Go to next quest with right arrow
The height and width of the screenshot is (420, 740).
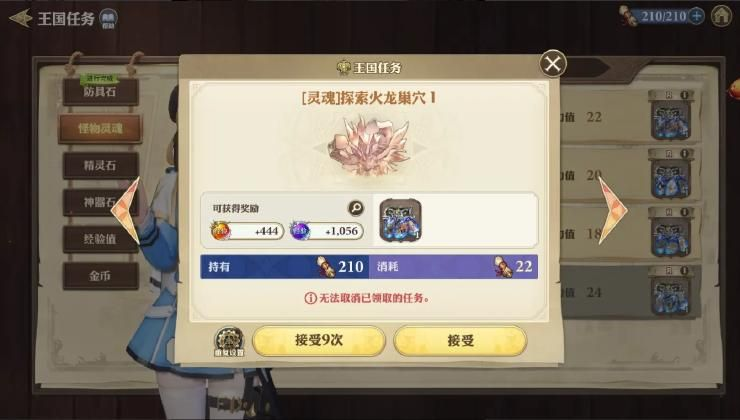tap(613, 210)
